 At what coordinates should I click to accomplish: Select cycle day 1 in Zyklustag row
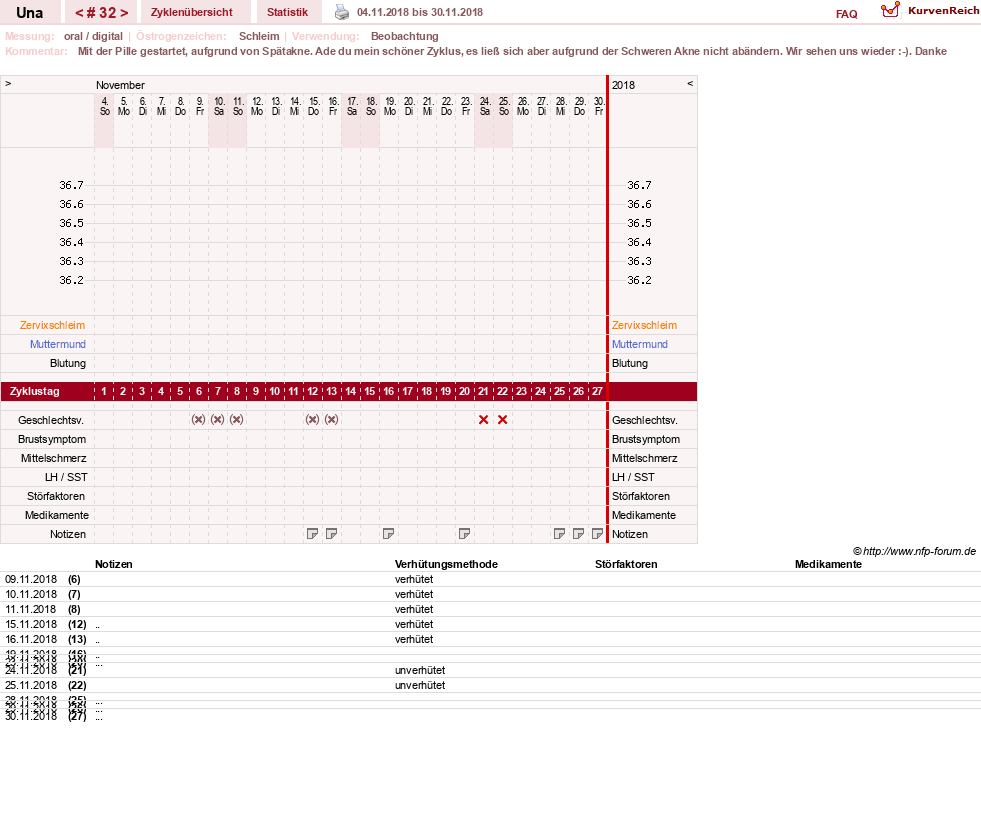(x=104, y=391)
